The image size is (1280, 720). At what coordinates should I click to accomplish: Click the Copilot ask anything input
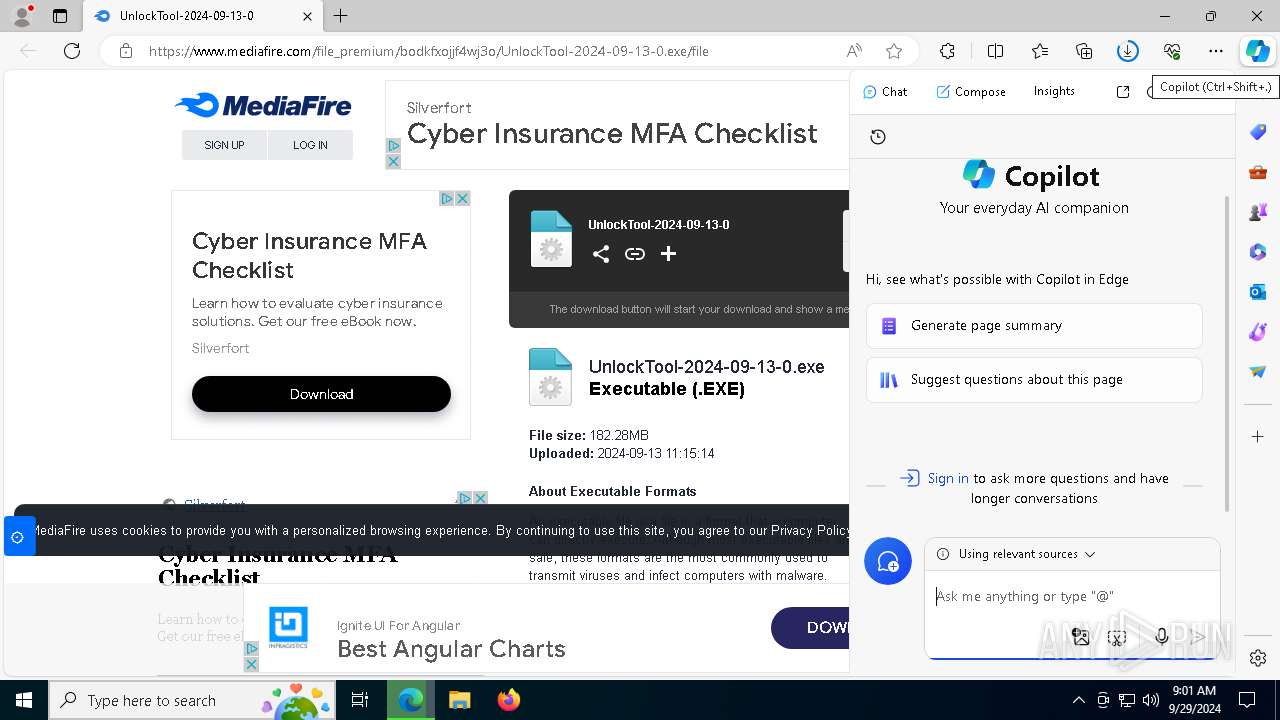(x=1070, y=596)
